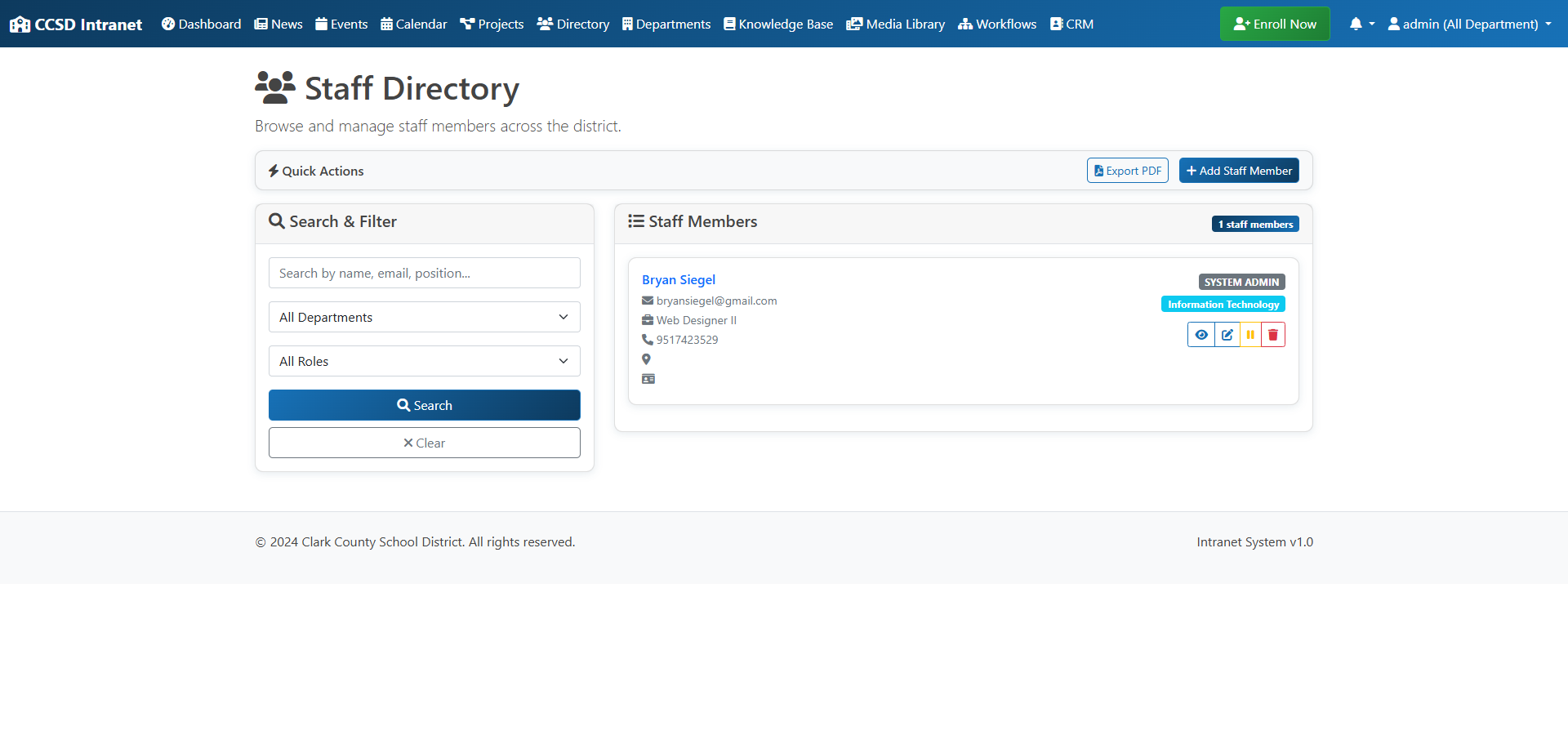Go to the Workflows page
1568x744 pixels.
coord(997,25)
